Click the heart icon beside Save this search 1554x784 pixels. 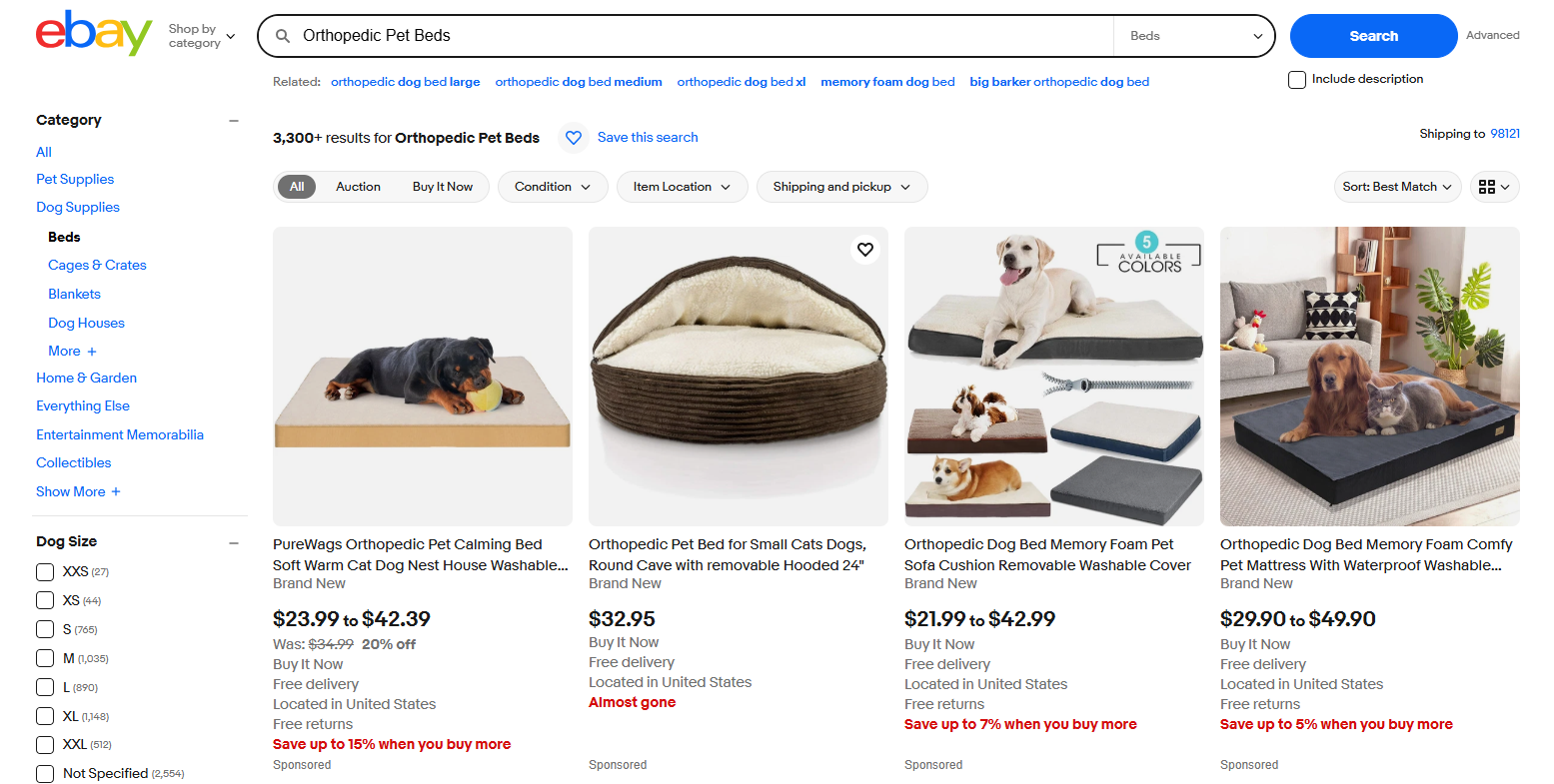click(573, 137)
